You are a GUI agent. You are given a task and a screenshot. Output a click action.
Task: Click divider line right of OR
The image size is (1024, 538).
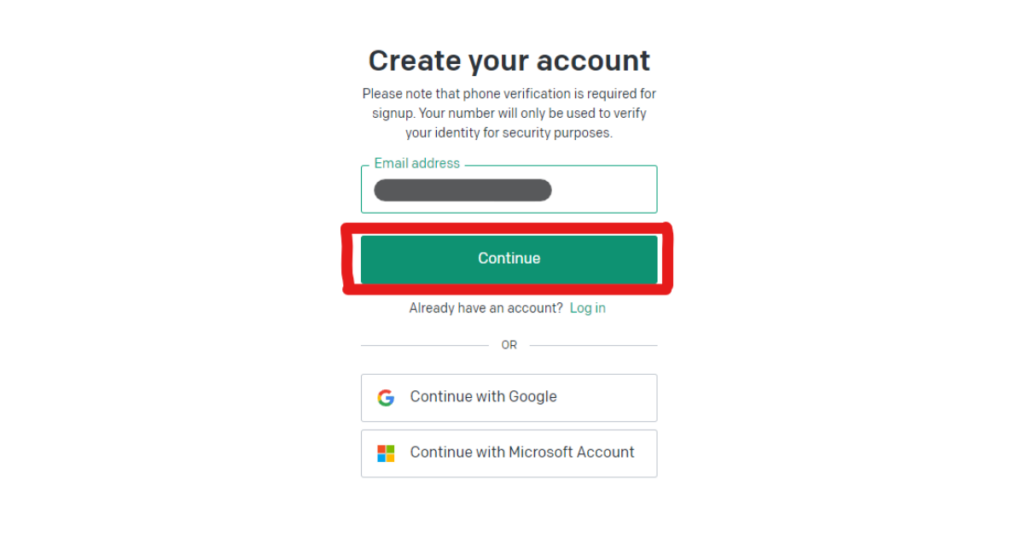[x=593, y=345]
